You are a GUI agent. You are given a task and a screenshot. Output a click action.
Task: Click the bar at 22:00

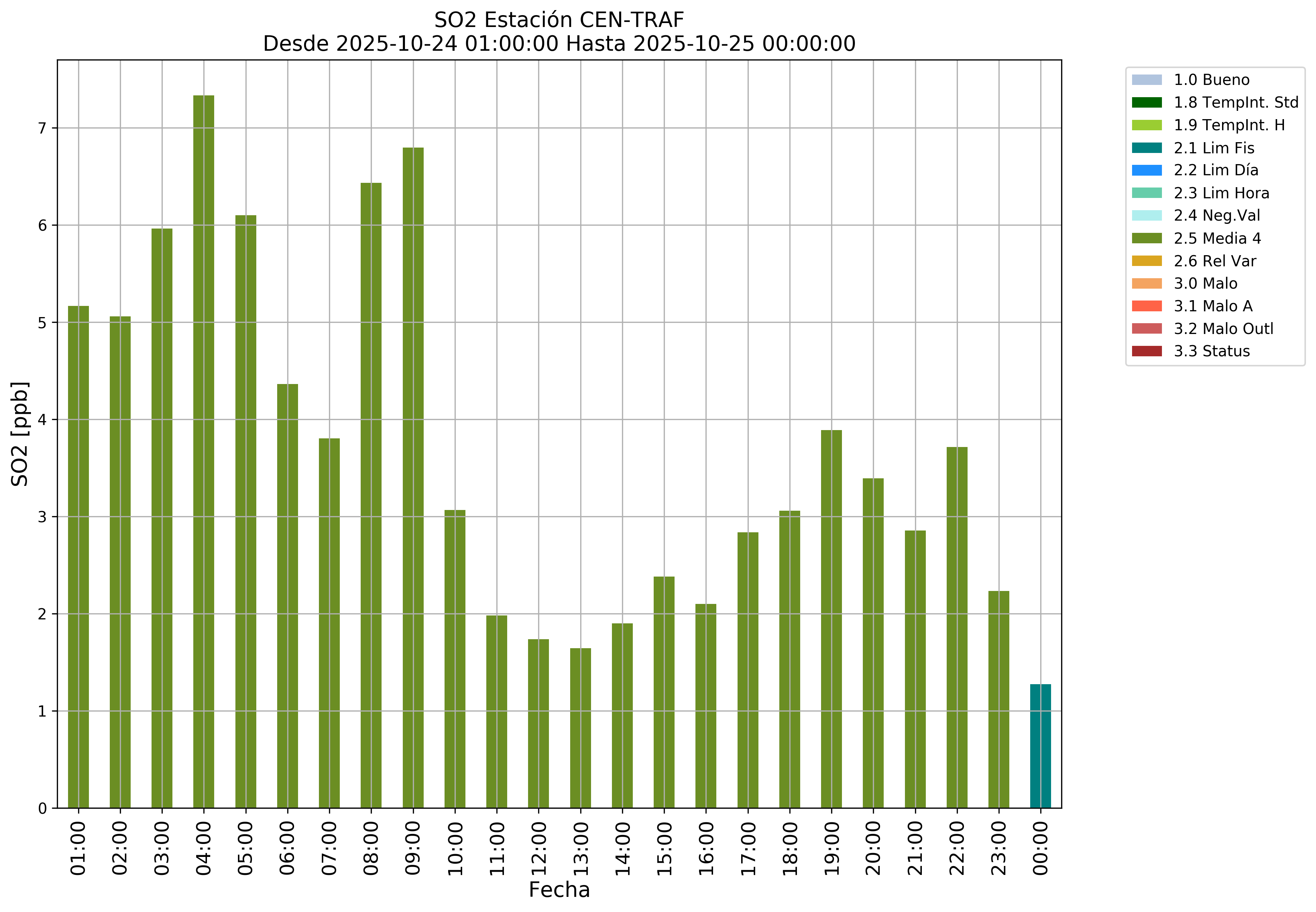(x=956, y=627)
